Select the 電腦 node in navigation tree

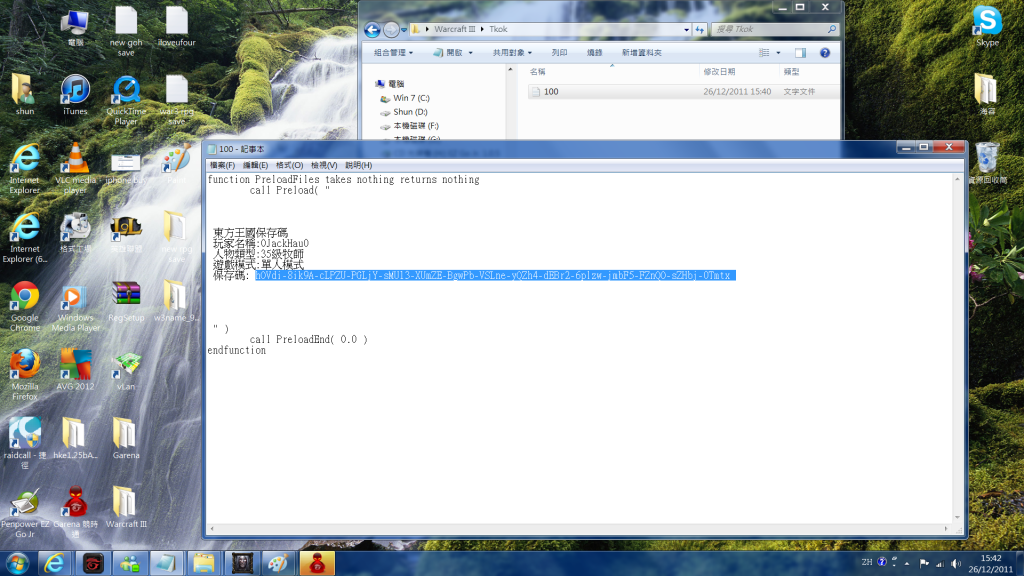pos(396,84)
